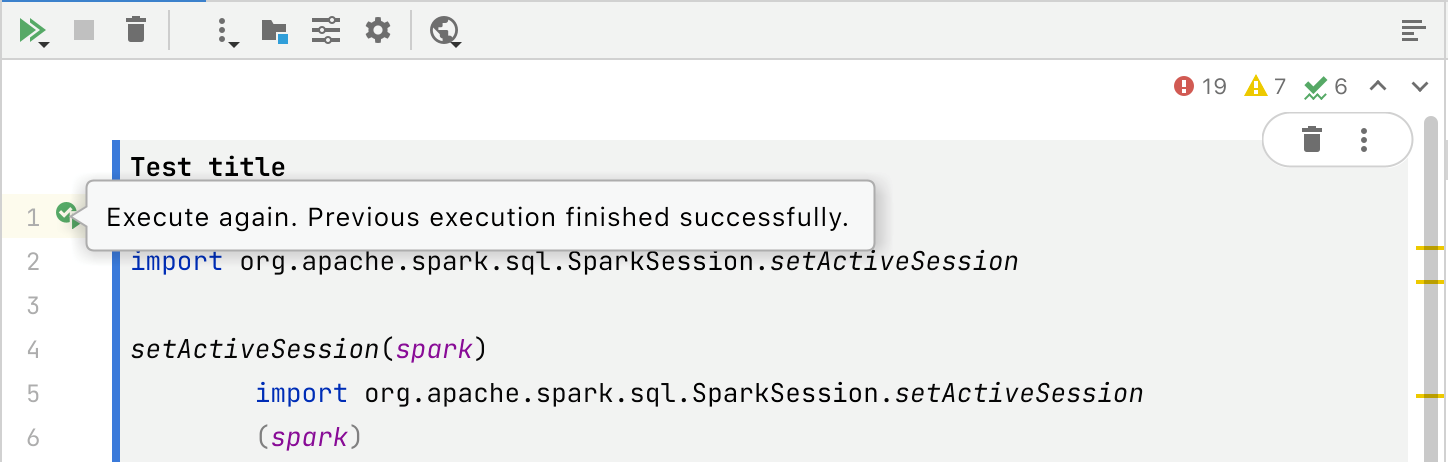Click the trash icon in top toolbar
This screenshot has width=1448, height=462.
(x=136, y=31)
